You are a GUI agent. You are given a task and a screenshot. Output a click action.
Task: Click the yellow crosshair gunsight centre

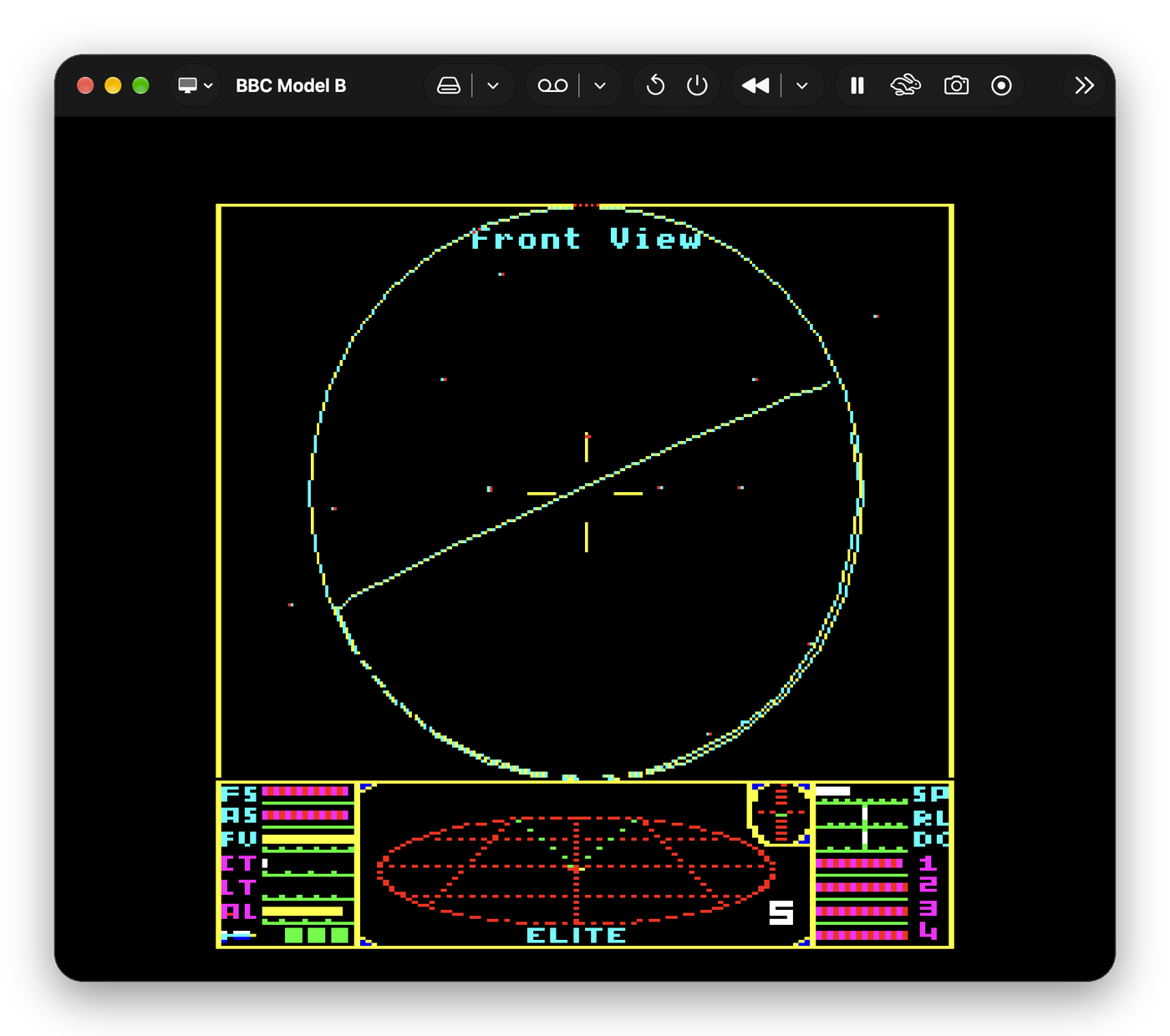click(x=586, y=493)
